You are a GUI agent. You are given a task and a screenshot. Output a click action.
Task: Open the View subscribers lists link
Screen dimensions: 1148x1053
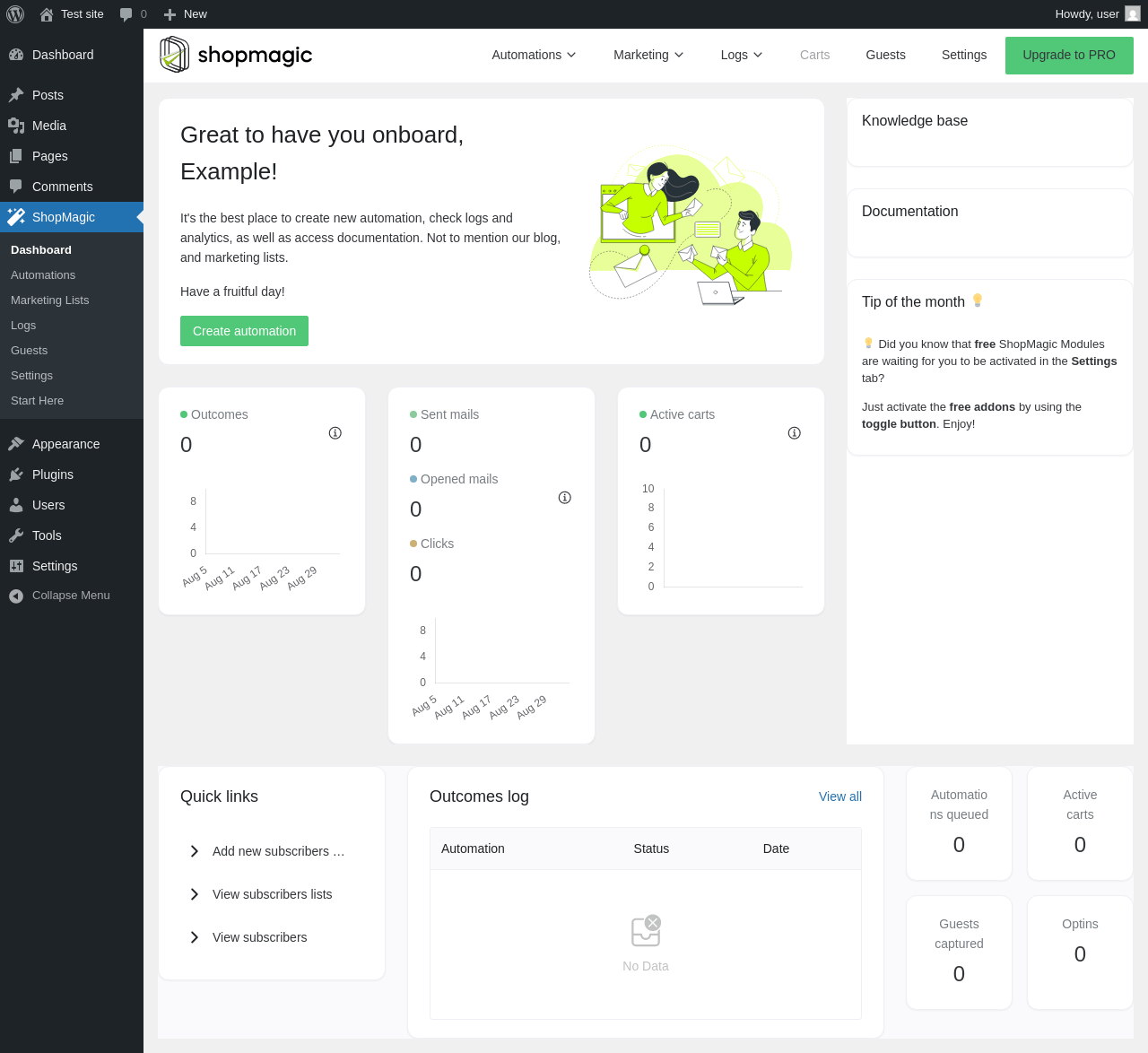pyautogui.click(x=272, y=894)
